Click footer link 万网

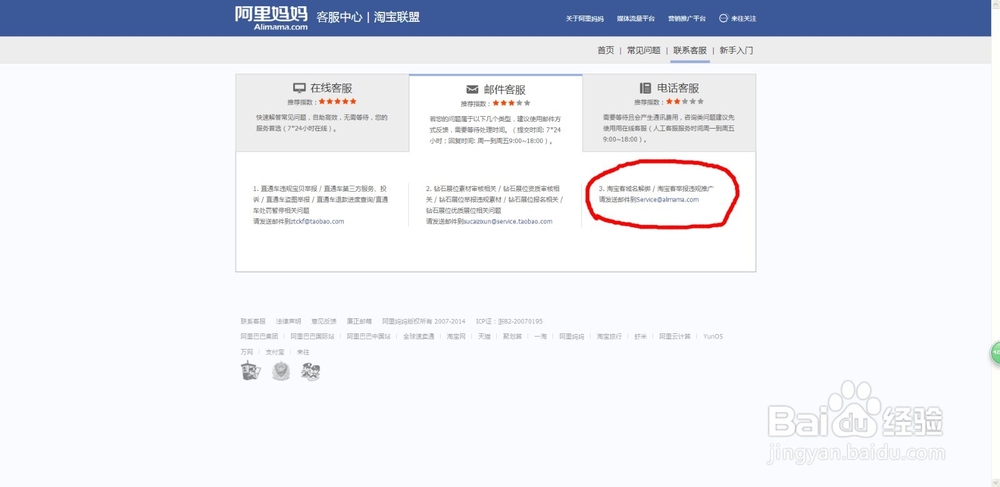click(247, 352)
